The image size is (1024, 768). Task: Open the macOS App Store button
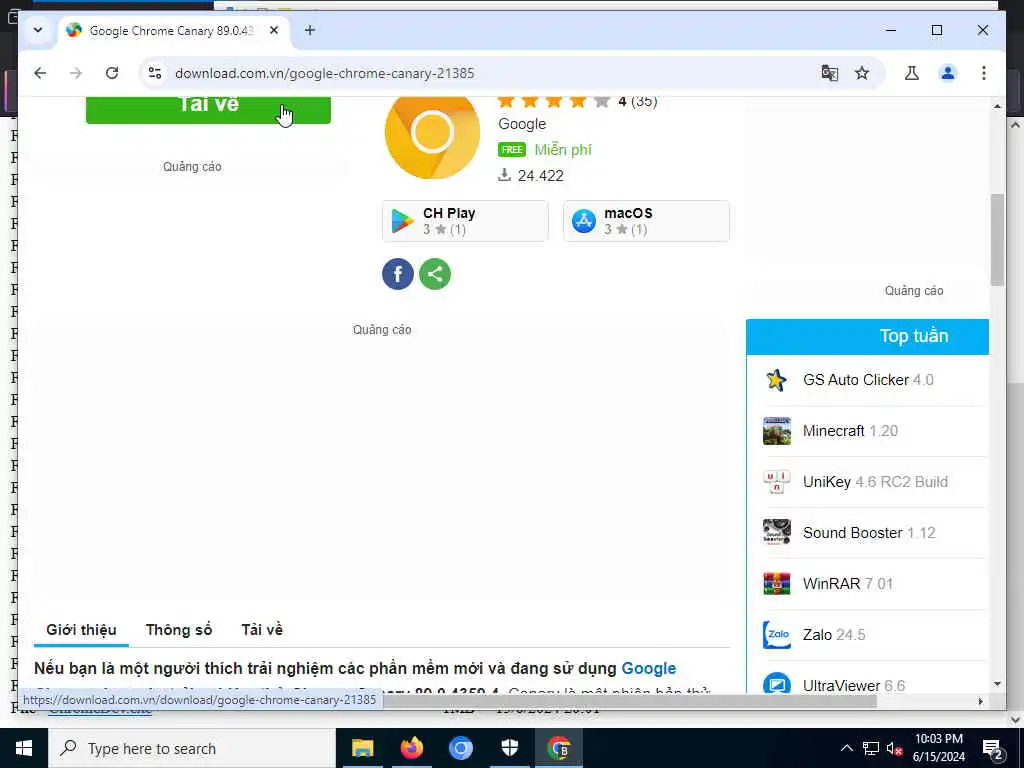pos(647,221)
